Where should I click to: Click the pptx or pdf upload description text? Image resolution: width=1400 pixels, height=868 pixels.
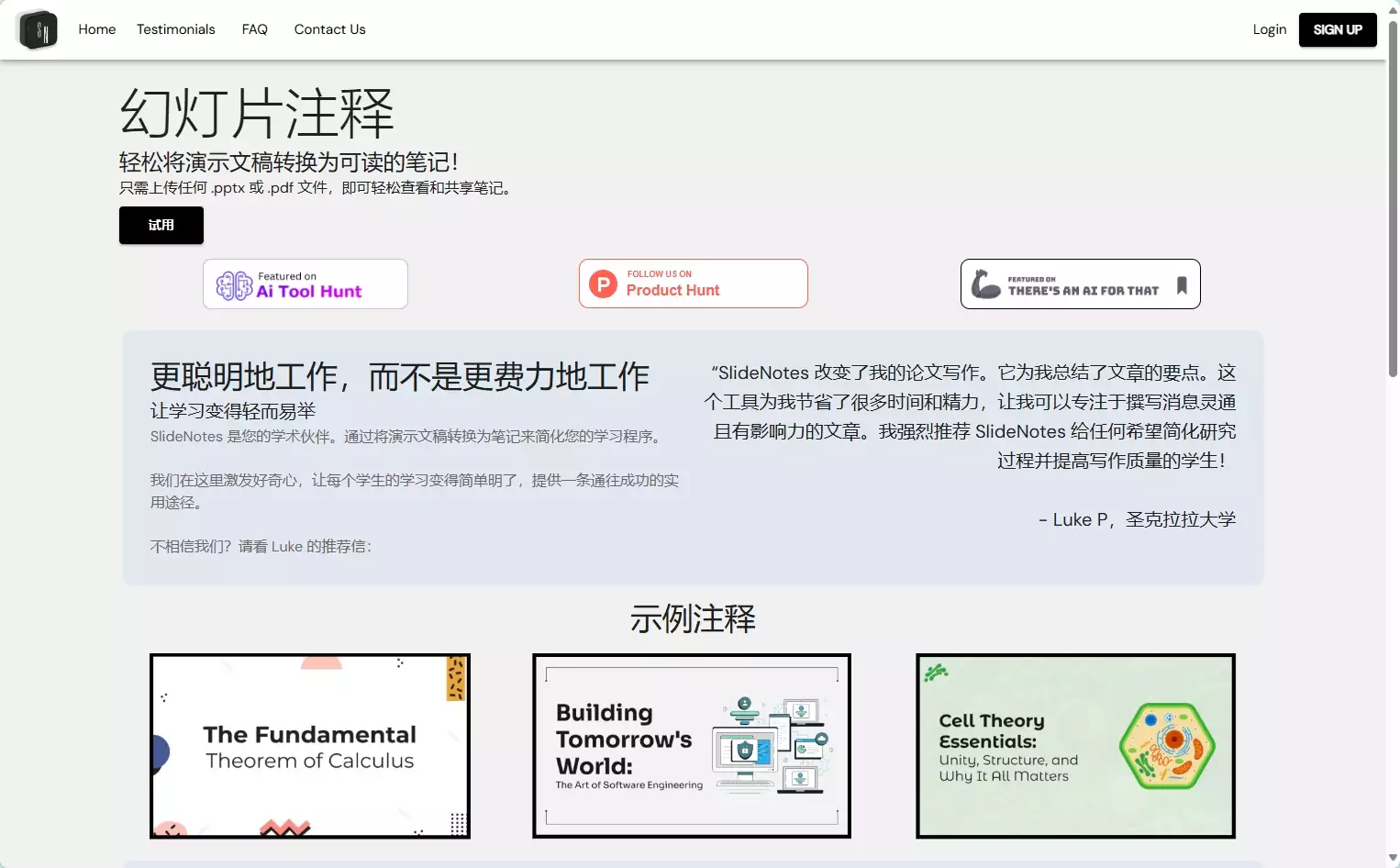(316, 188)
